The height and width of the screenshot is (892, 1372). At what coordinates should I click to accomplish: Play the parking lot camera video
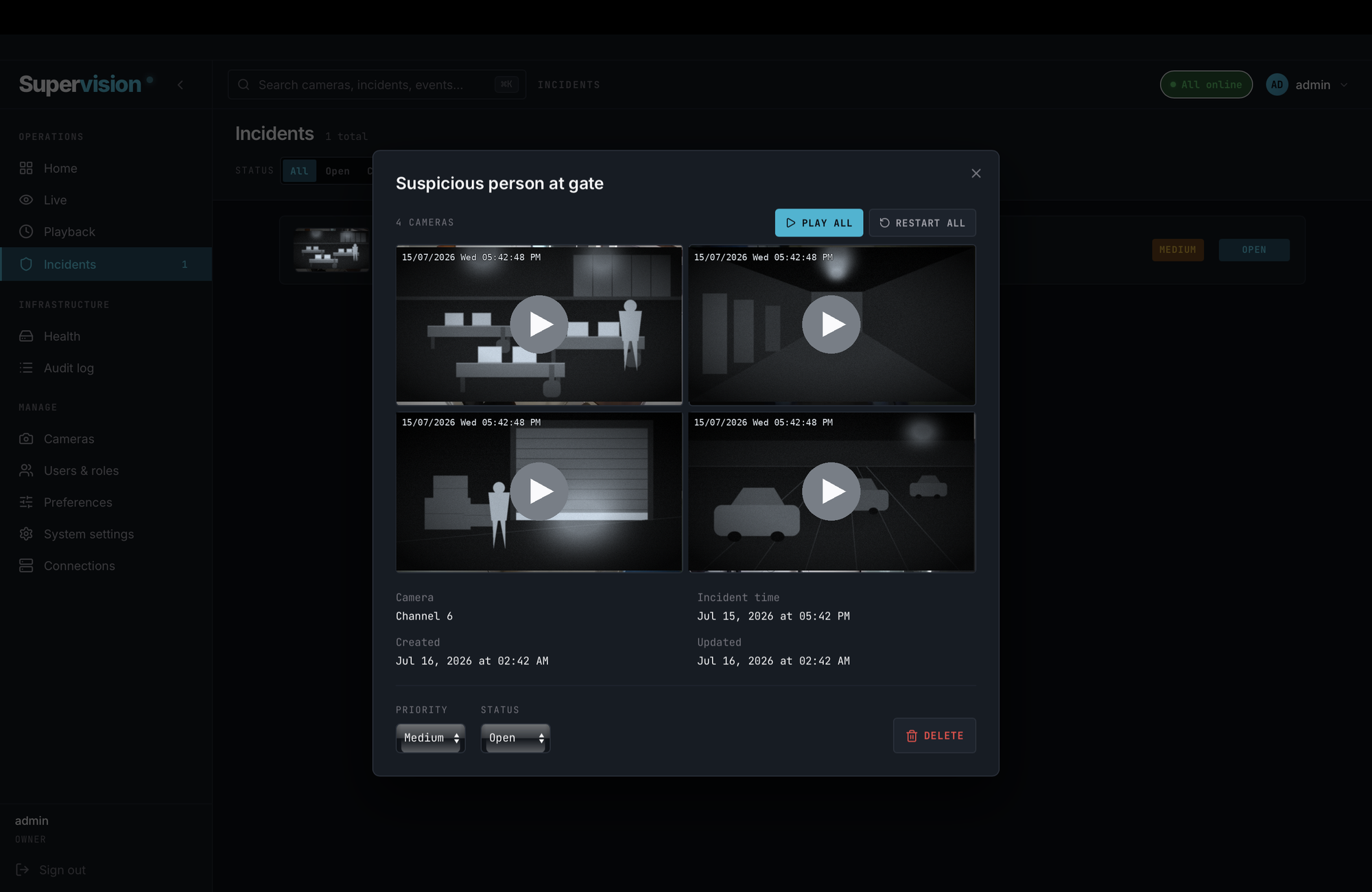pyautogui.click(x=831, y=491)
